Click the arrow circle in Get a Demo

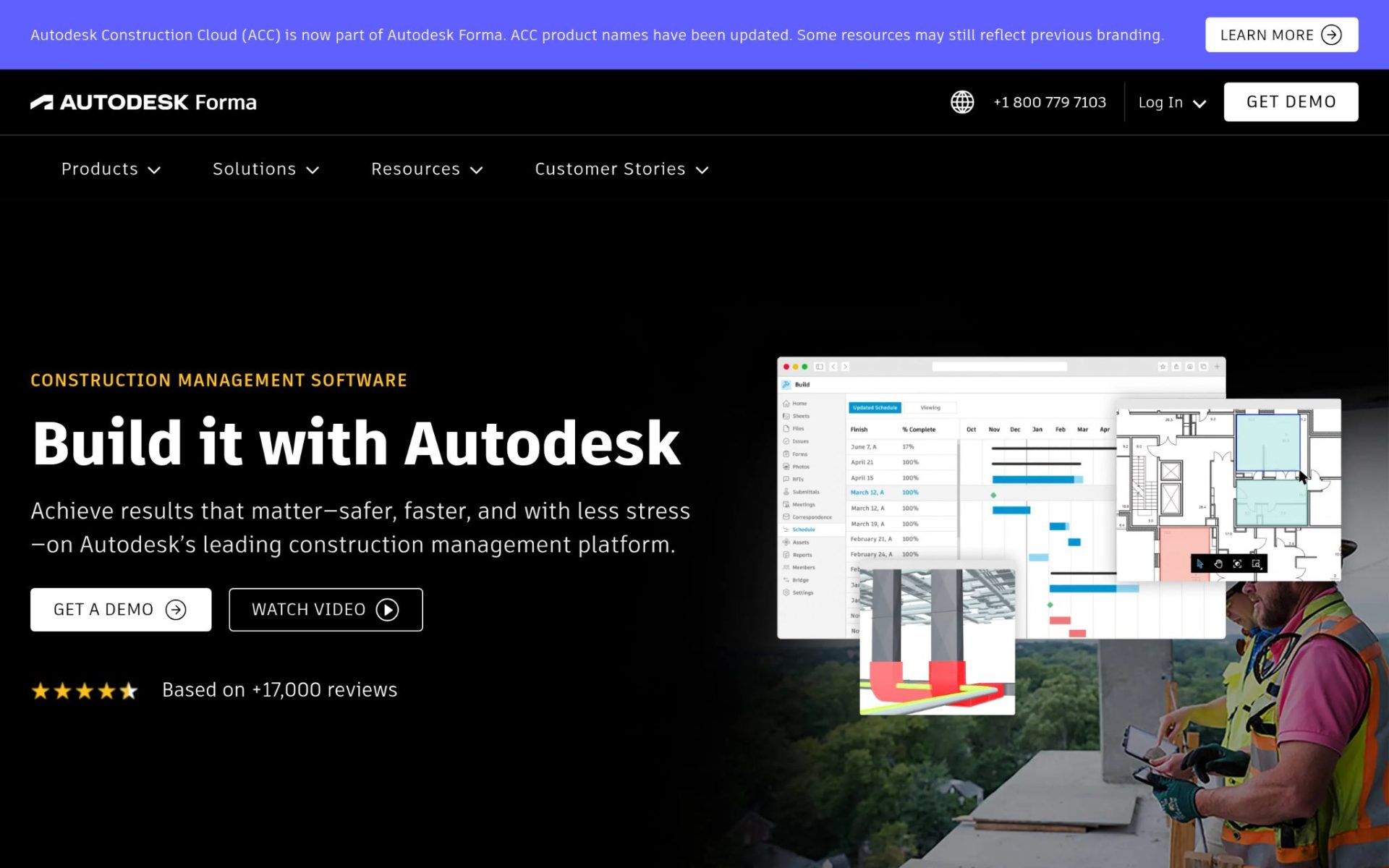click(x=176, y=610)
